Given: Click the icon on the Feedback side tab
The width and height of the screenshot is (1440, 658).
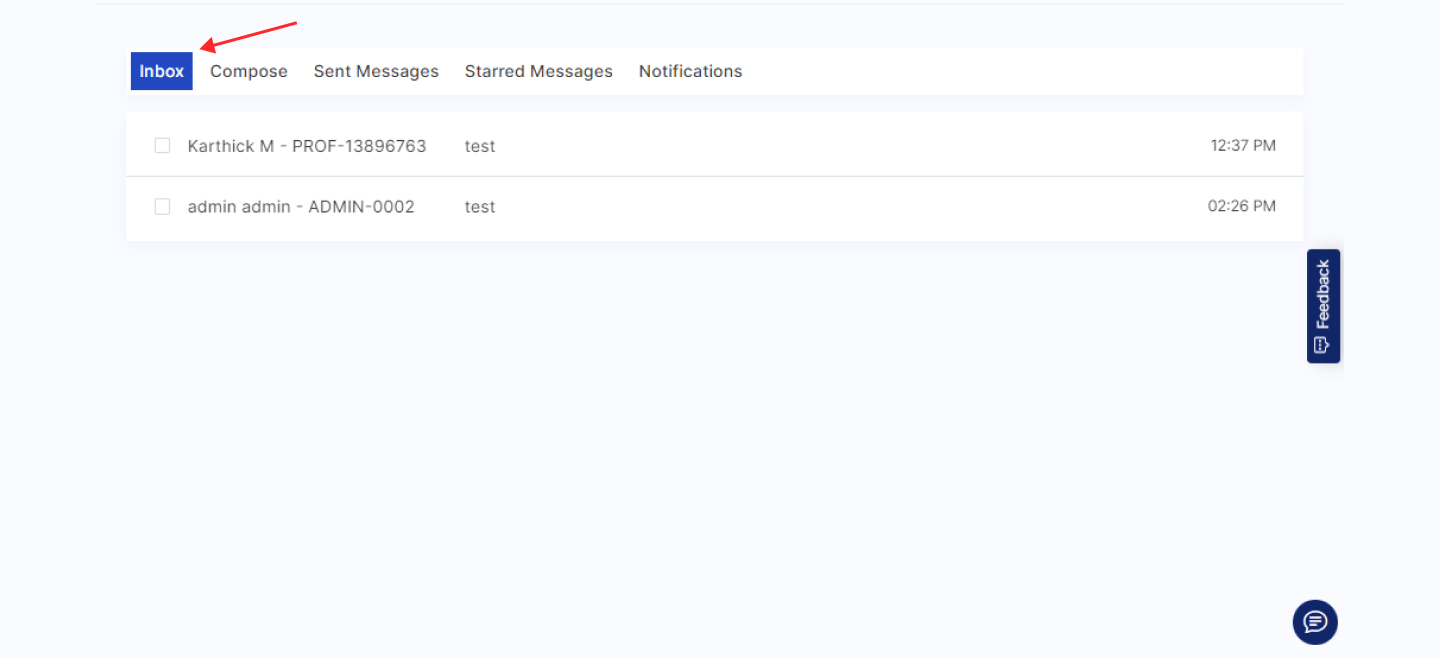Looking at the screenshot, I should click(1322, 345).
